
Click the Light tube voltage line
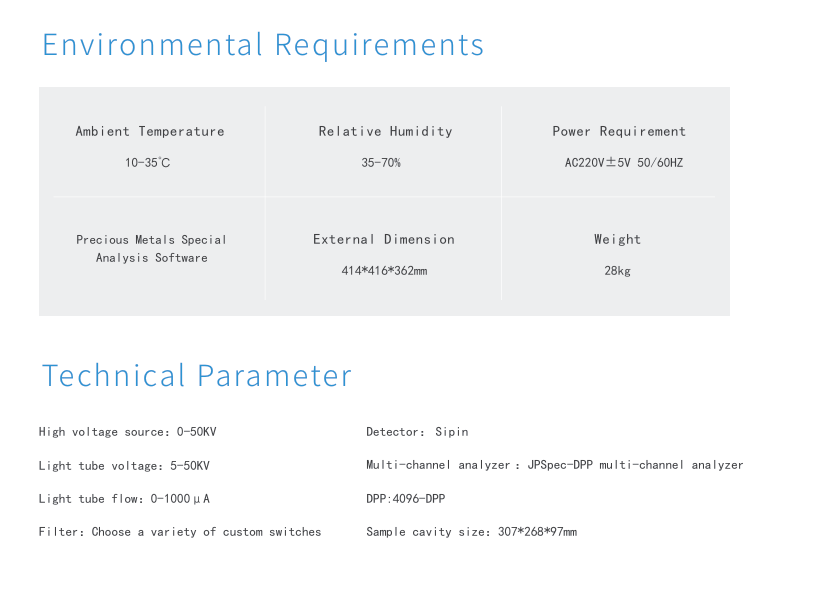(124, 466)
